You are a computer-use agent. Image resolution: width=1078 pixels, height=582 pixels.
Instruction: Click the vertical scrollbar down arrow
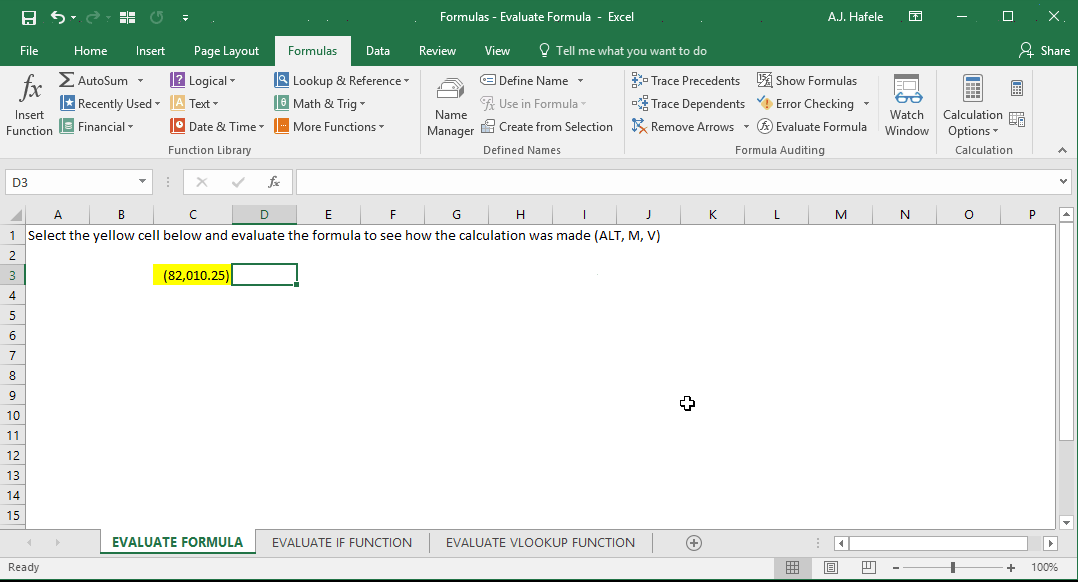click(x=1066, y=523)
